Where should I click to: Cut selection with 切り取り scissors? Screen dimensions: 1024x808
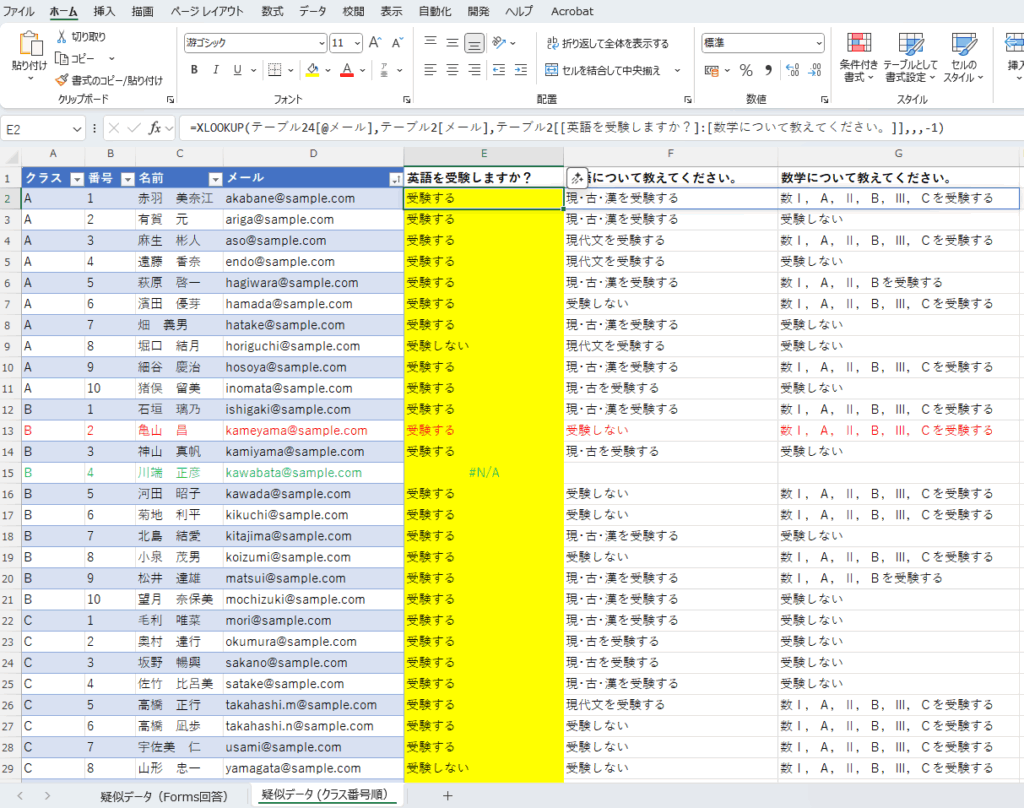click(81, 37)
